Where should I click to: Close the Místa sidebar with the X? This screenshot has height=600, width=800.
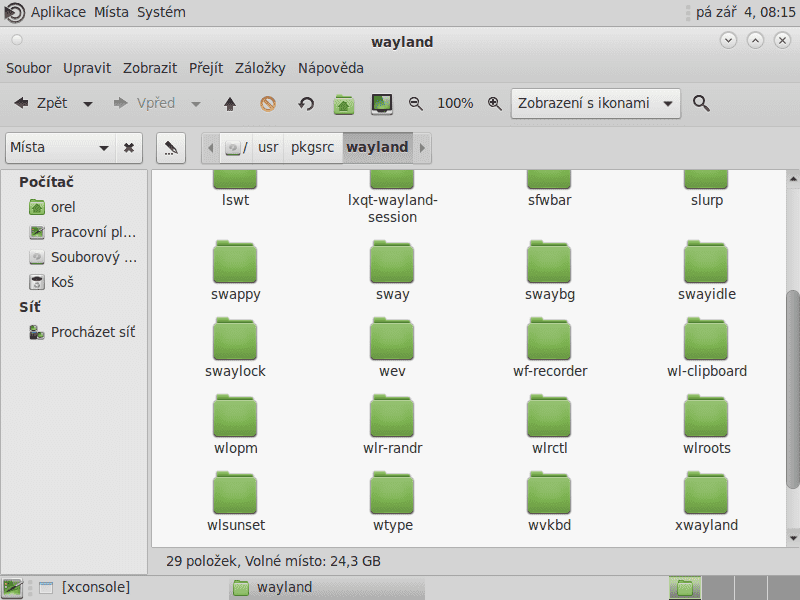(129, 148)
